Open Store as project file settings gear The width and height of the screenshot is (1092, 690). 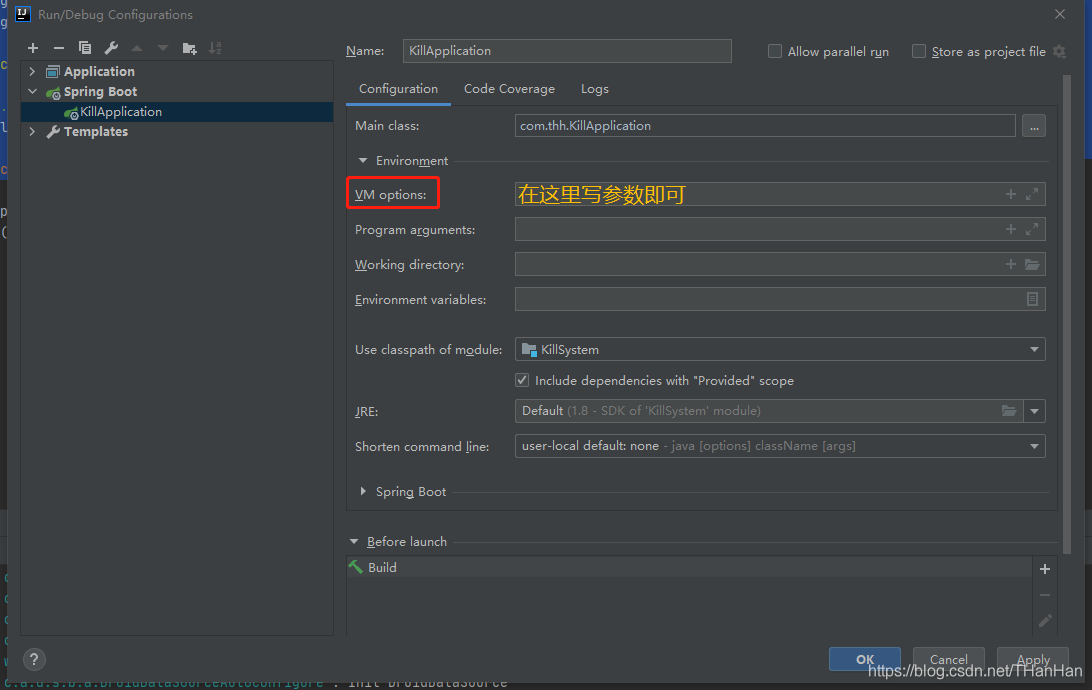(1059, 52)
